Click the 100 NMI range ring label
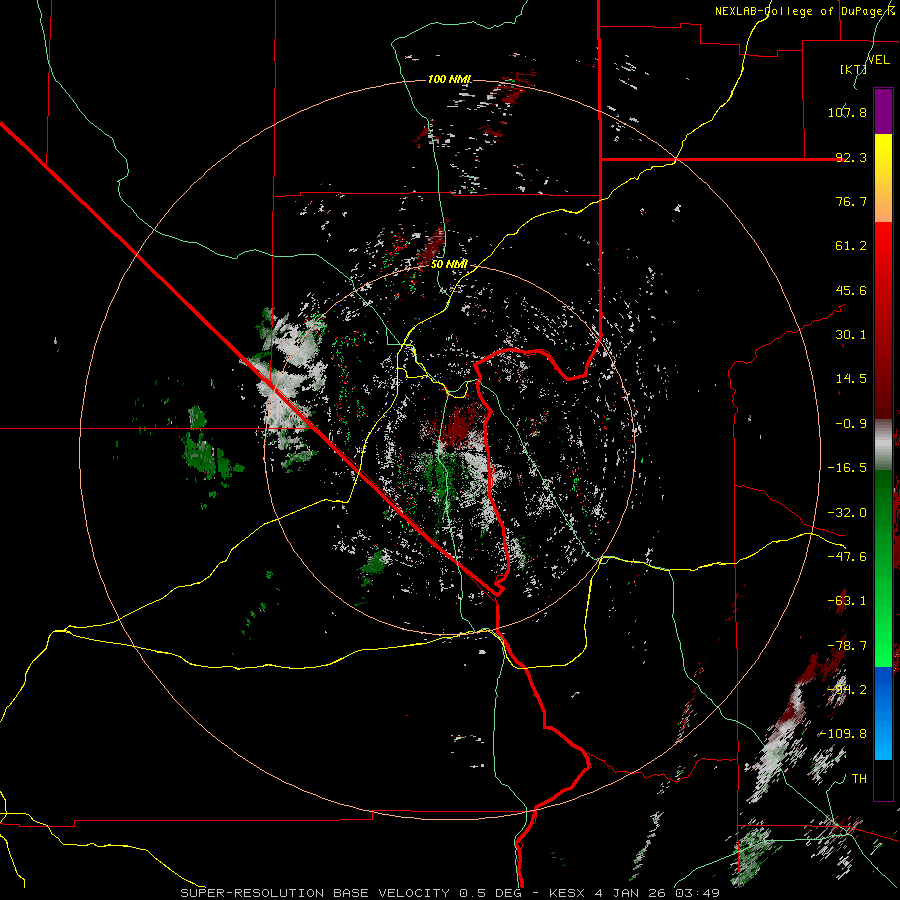The height and width of the screenshot is (900, 900). pyautogui.click(x=449, y=79)
